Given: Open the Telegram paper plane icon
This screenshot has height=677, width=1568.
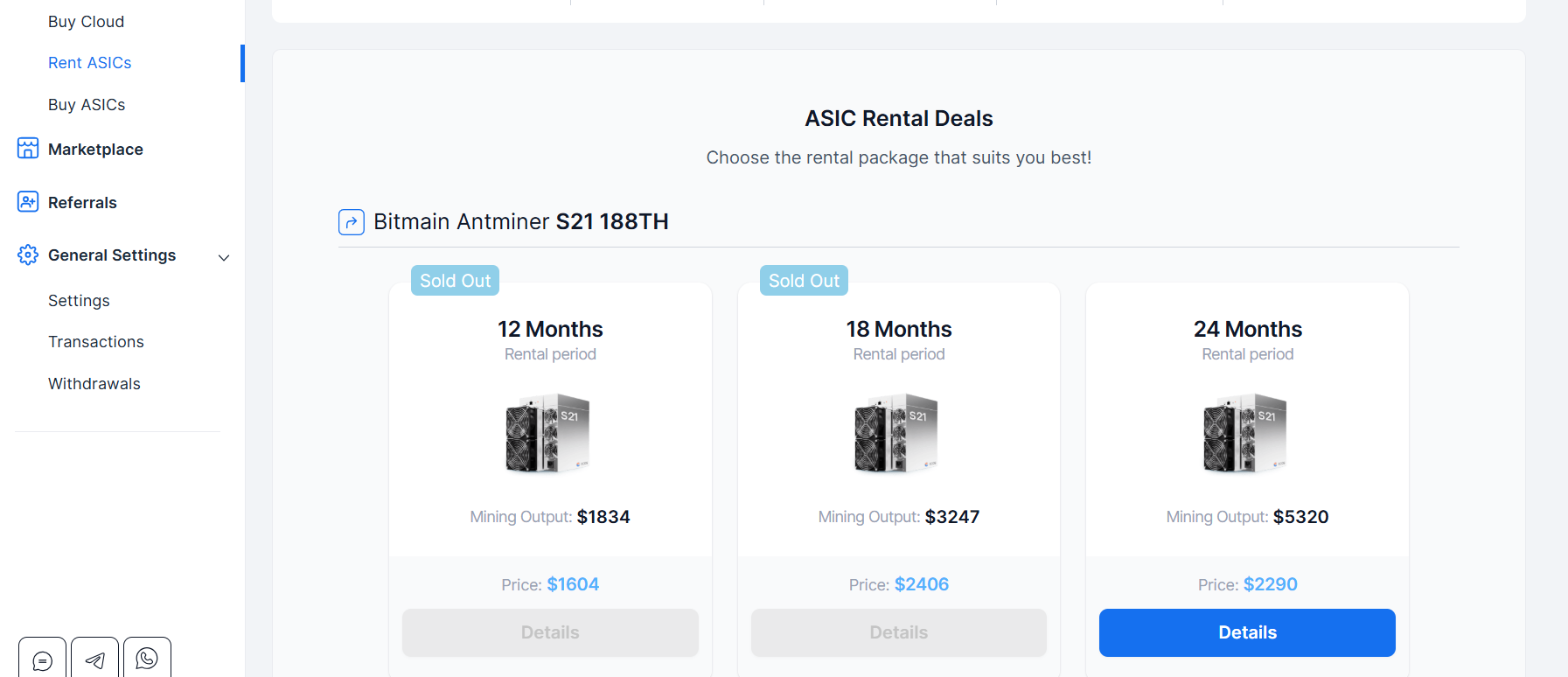Looking at the screenshot, I should click(94, 660).
